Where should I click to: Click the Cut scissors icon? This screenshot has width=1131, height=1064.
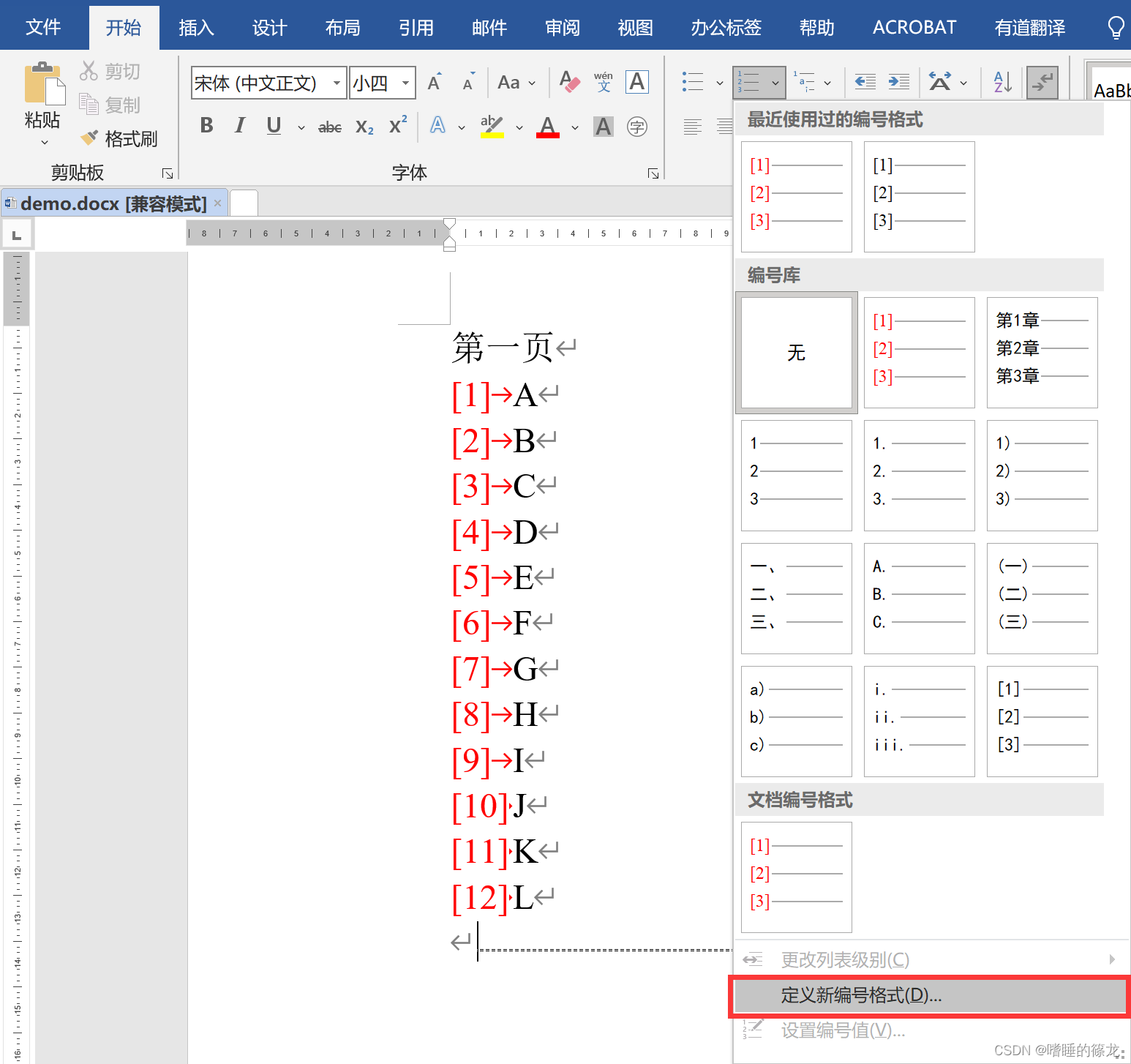click(x=89, y=71)
